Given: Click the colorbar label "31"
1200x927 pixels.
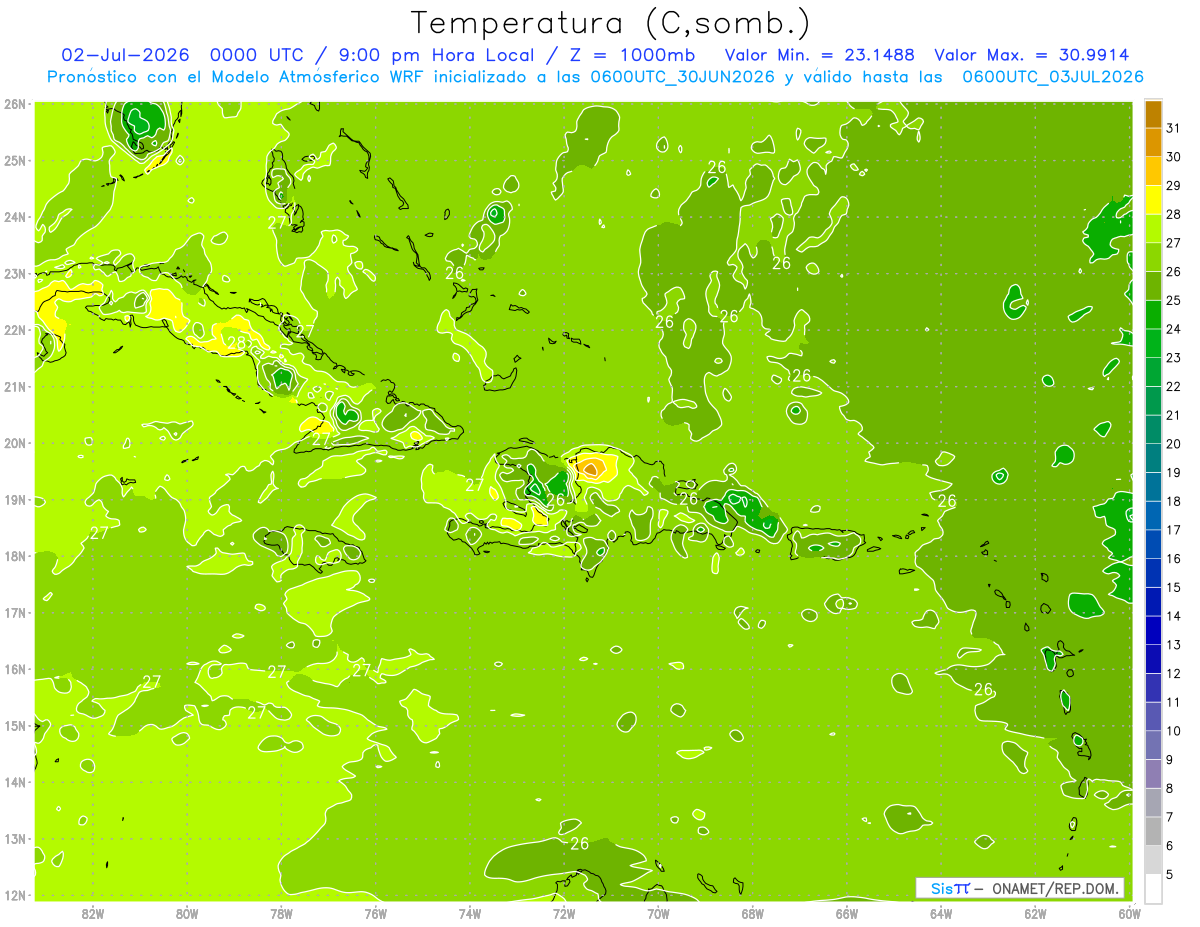Looking at the screenshot, I should (1173, 128).
